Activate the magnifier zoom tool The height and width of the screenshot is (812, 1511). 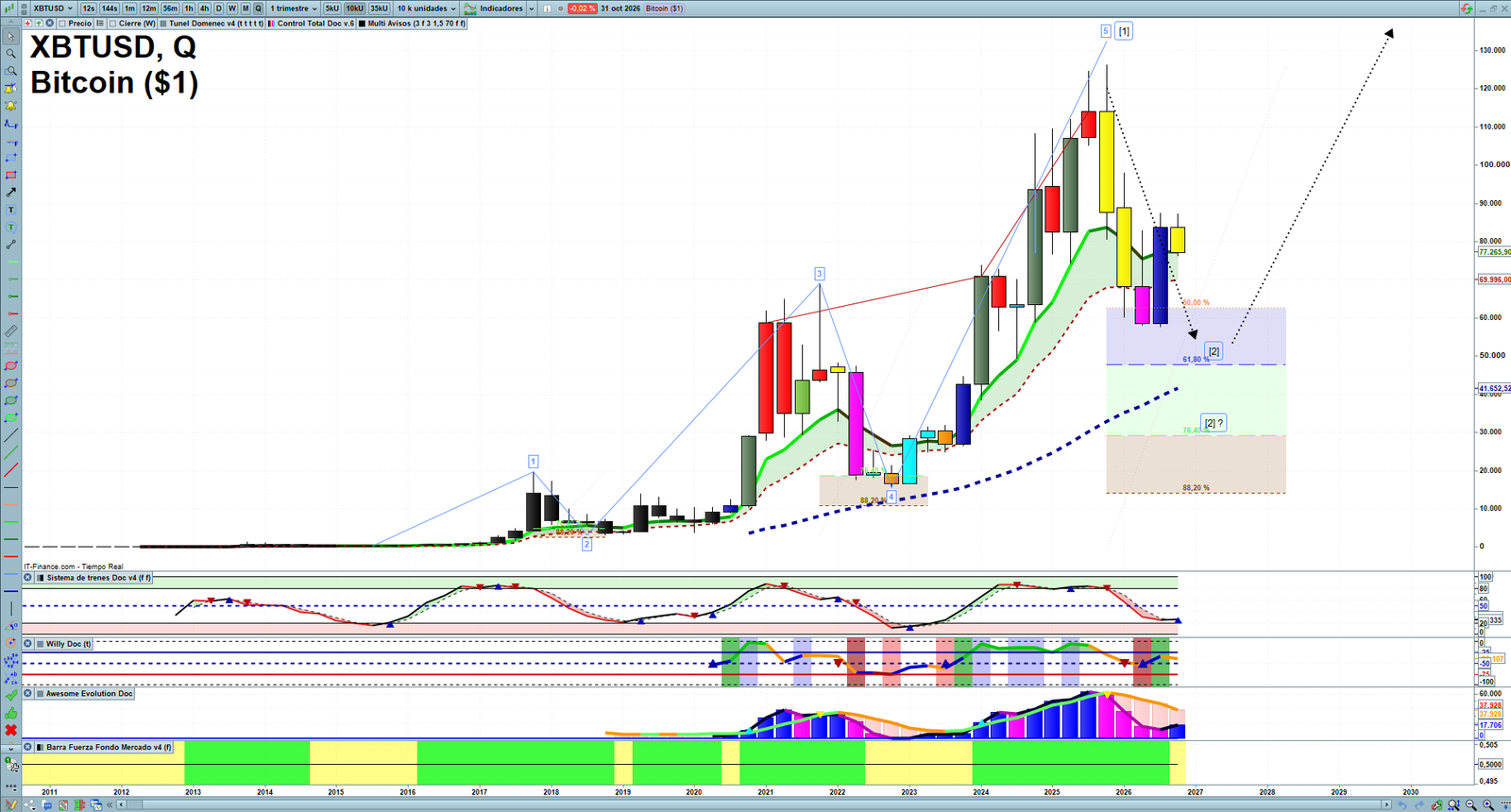10,54
